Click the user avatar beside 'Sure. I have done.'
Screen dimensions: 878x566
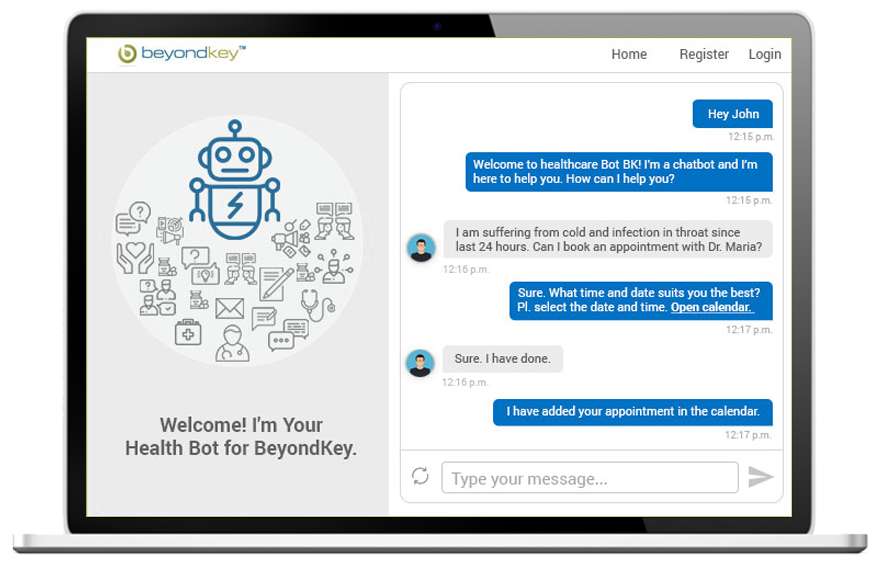[420, 363]
